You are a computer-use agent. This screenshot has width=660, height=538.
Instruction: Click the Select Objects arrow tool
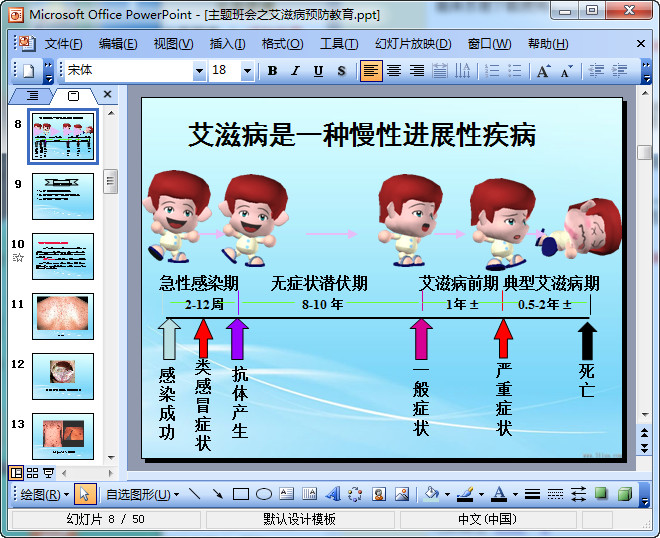(85, 494)
